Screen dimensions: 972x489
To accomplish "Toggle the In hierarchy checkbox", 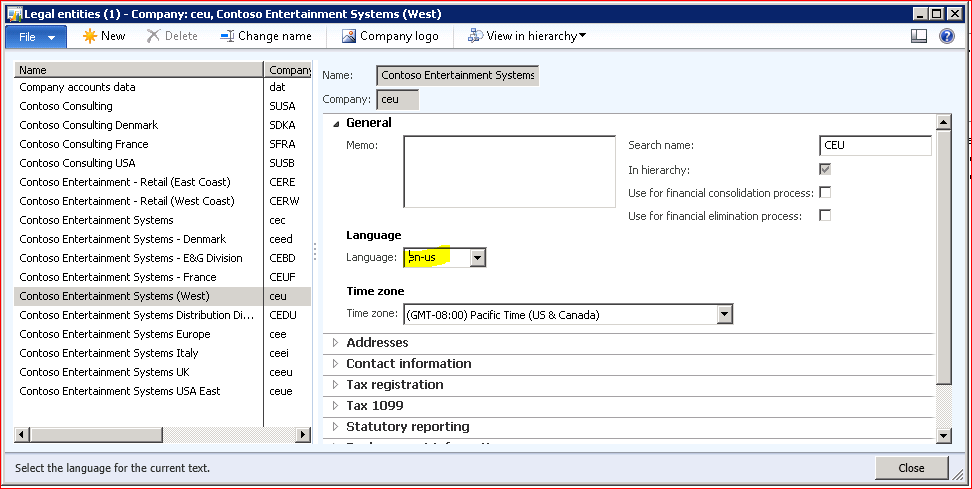I will 825,170.
